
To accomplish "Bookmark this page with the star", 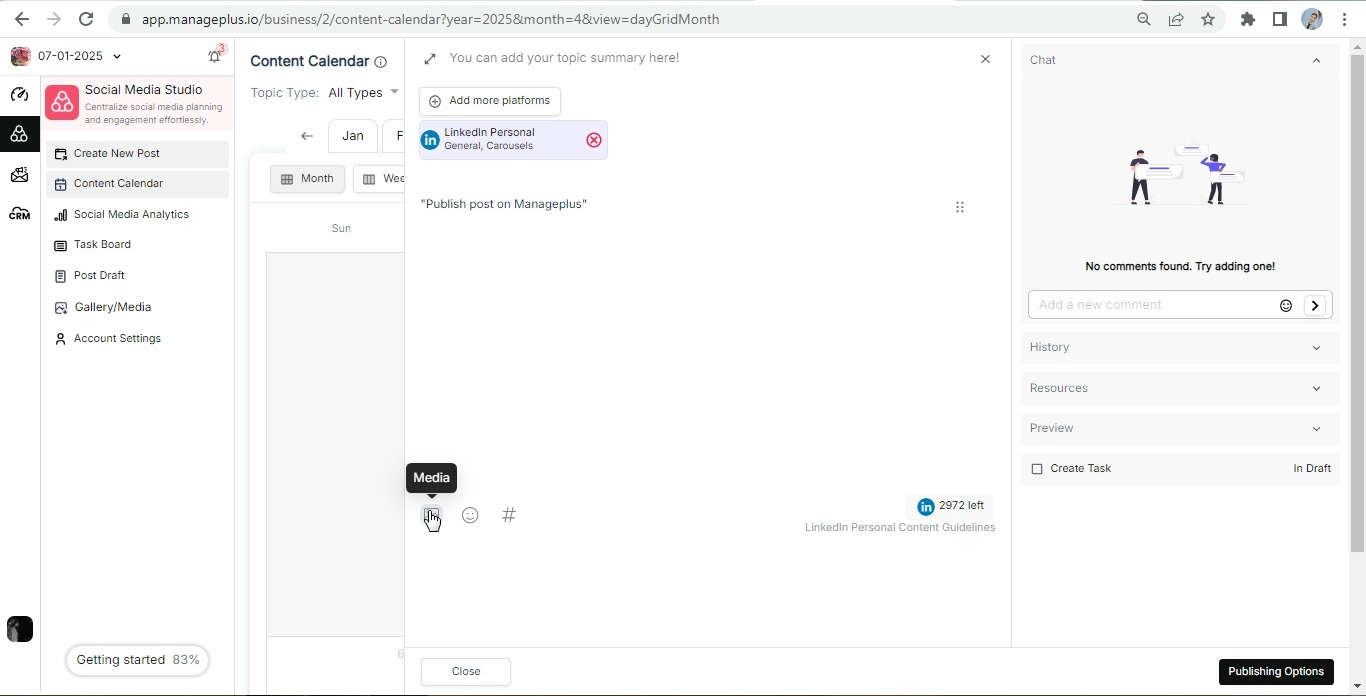I will [x=1208, y=19].
